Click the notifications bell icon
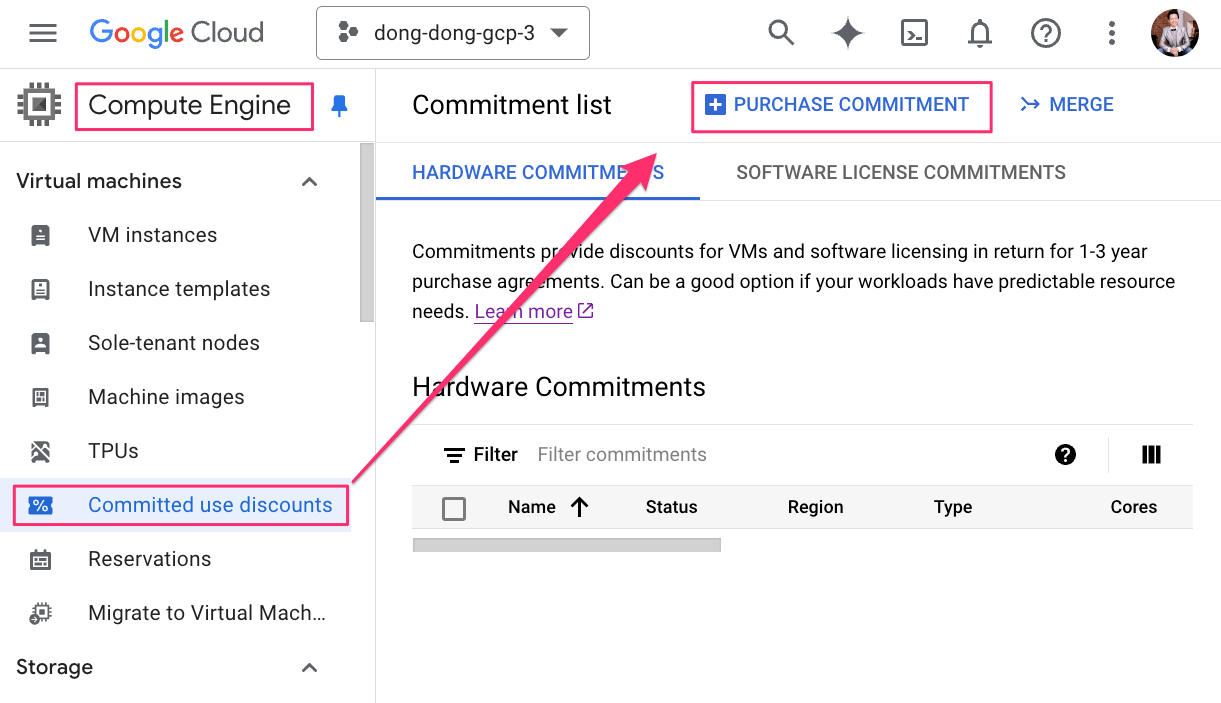 pyautogui.click(x=980, y=33)
